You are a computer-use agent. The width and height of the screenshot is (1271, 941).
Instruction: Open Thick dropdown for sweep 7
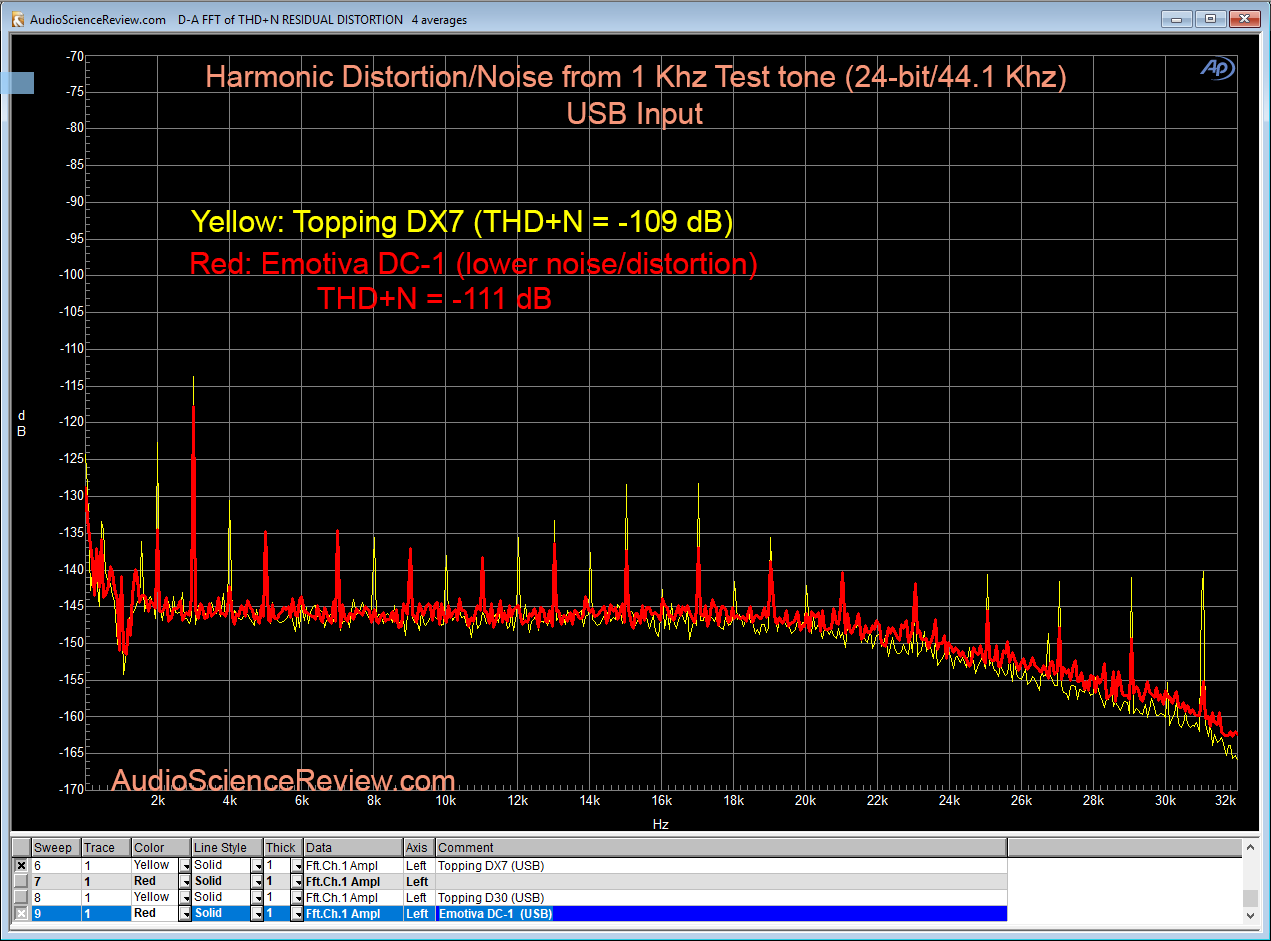[297, 882]
